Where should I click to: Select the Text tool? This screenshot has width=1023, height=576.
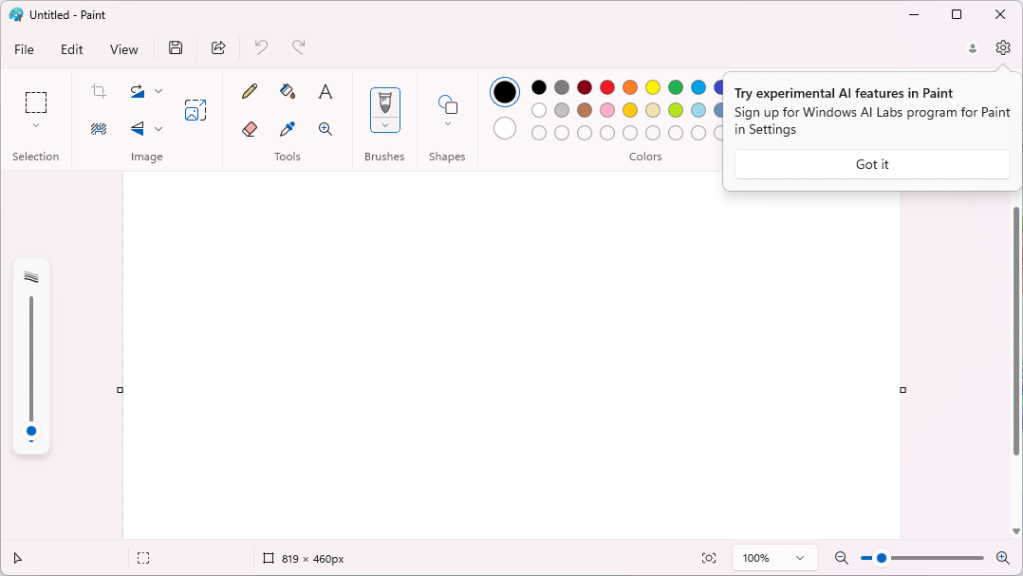[x=325, y=92]
